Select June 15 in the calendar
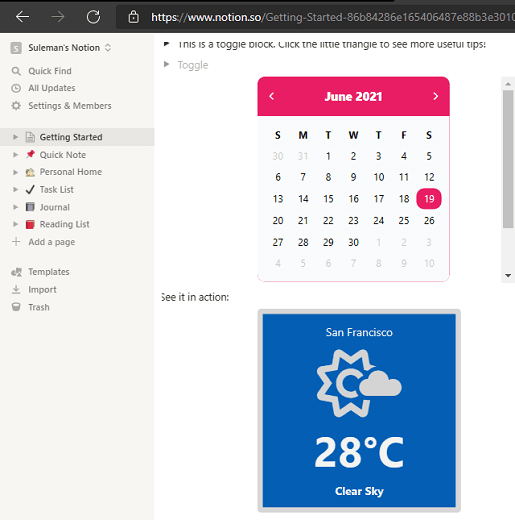The width and height of the screenshot is (515, 520). coord(328,199)
